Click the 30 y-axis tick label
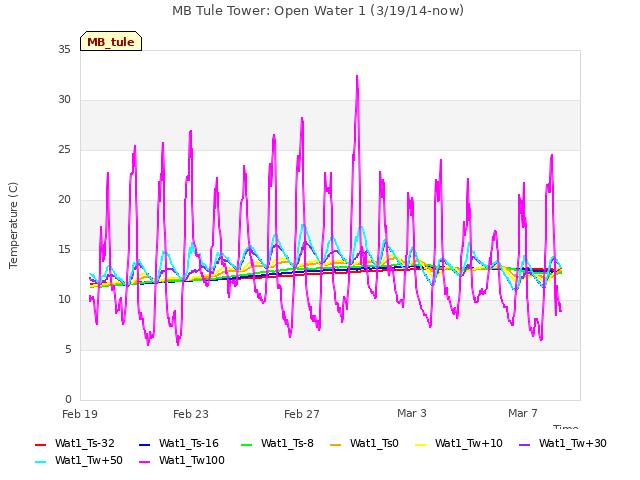This screenshot has height=480, width=640. [64, 100]
